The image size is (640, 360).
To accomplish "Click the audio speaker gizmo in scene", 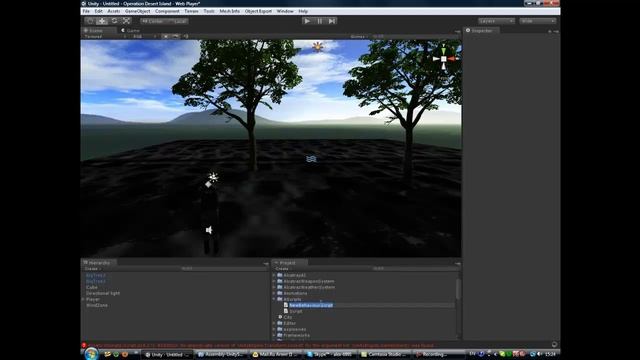I will (x=209, y=231).
